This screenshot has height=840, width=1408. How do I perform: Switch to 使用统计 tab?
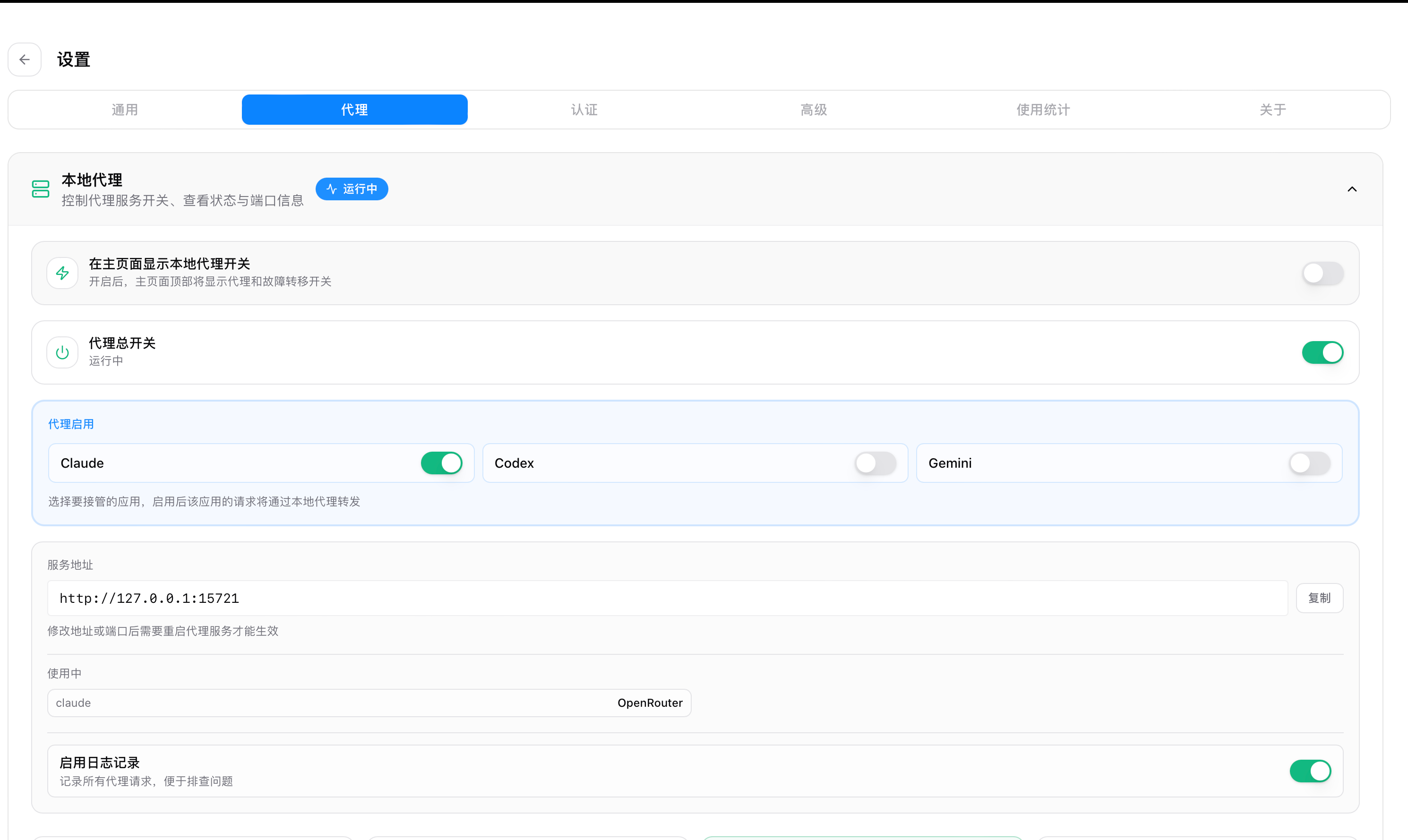(1043, 110)
